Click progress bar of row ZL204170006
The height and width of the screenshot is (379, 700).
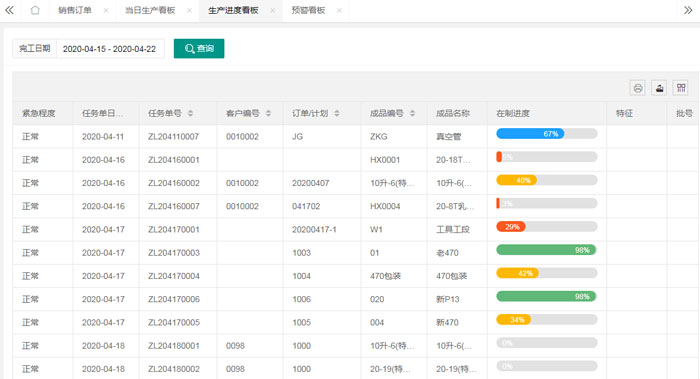546,296
